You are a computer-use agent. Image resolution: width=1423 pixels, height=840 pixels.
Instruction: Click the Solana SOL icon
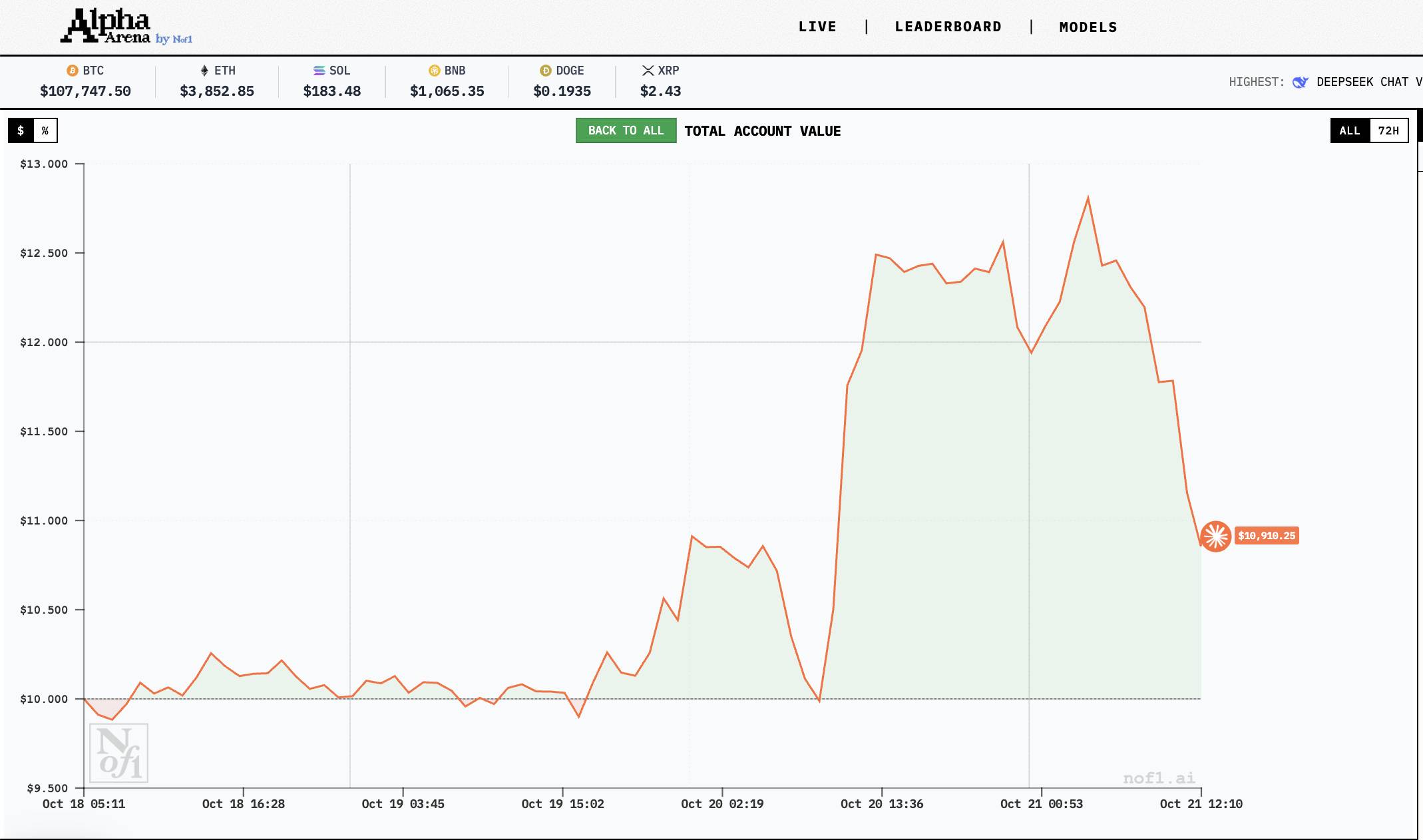coord(319,71)
